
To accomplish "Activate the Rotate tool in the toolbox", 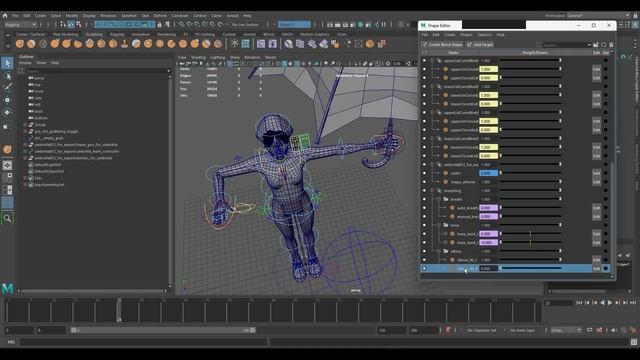I will click(7, 112).
